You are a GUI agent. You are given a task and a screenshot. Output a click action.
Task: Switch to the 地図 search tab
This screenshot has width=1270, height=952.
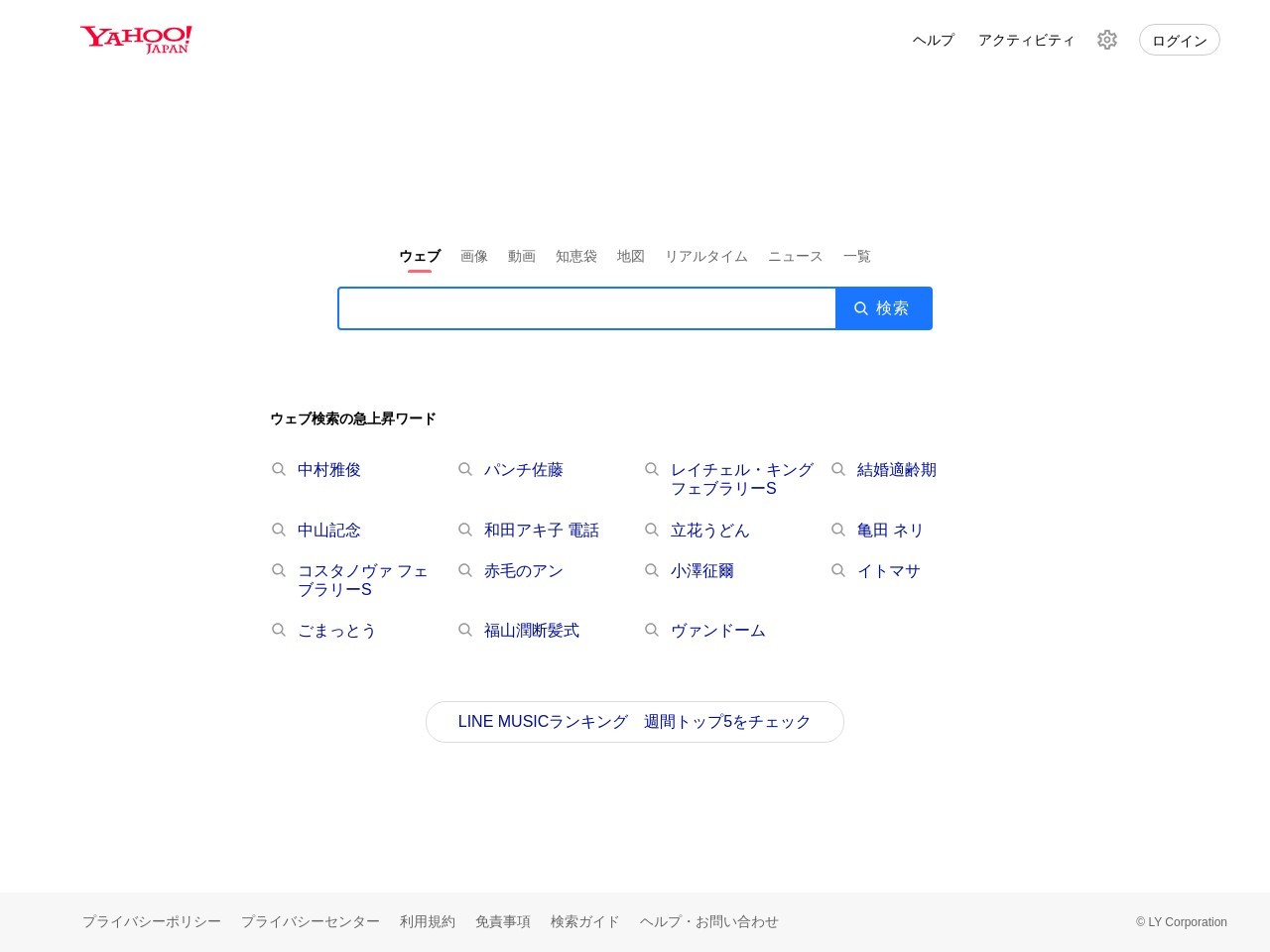coord(631,256)
